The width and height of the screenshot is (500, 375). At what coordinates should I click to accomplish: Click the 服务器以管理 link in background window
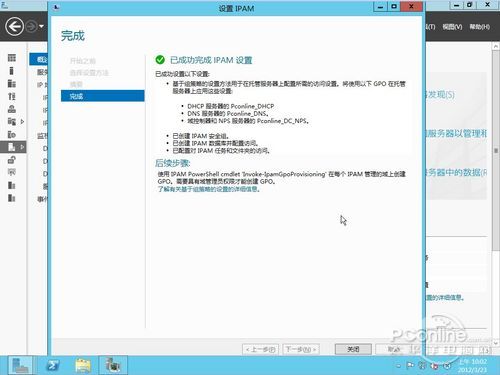tap(456, 134)
